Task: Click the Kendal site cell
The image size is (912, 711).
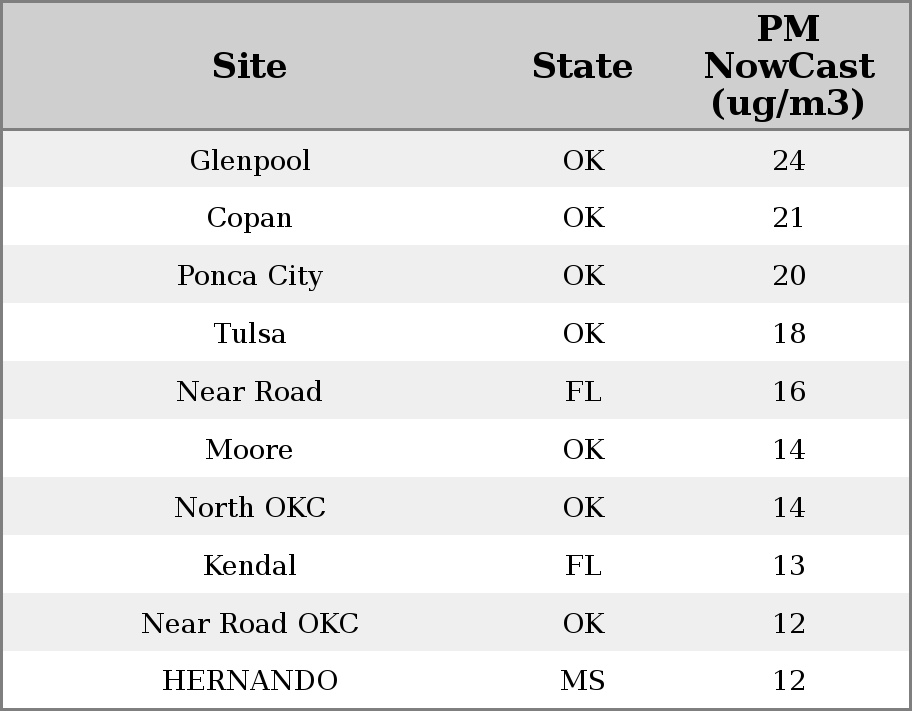Action: 250,566
